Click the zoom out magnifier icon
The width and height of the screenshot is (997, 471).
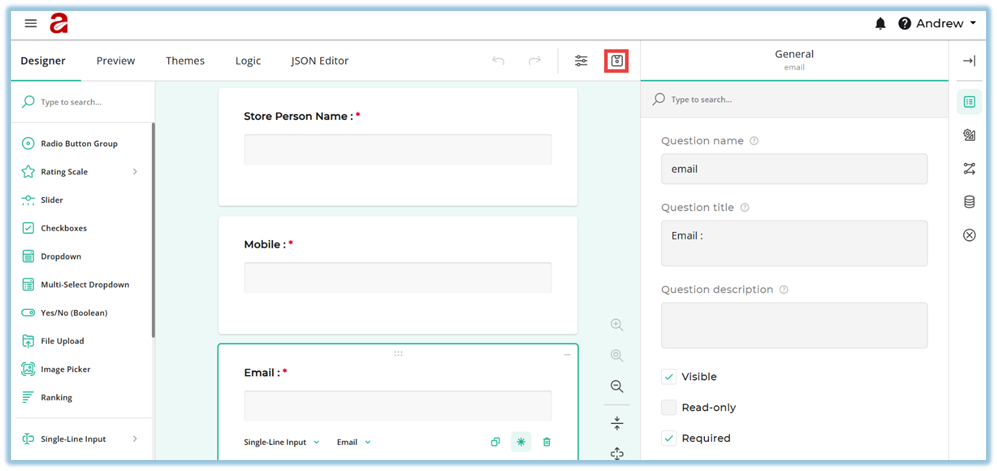coord(617,386)
